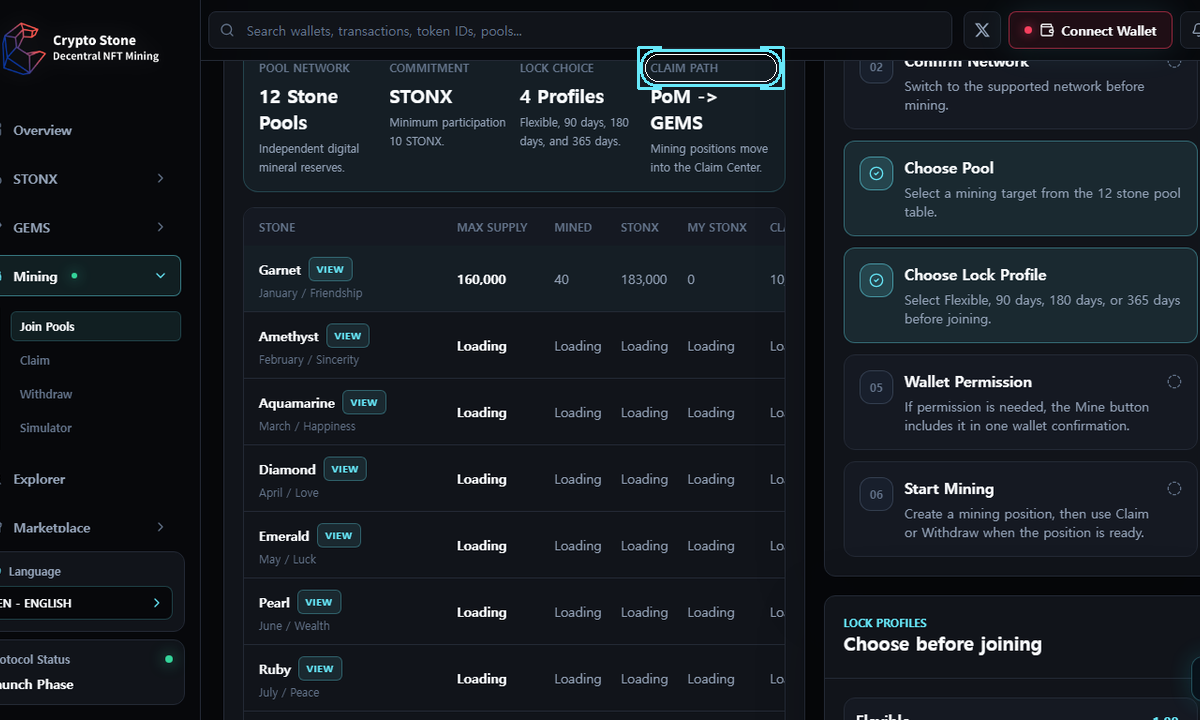Click the MY STONX column header

coord(717,228)
